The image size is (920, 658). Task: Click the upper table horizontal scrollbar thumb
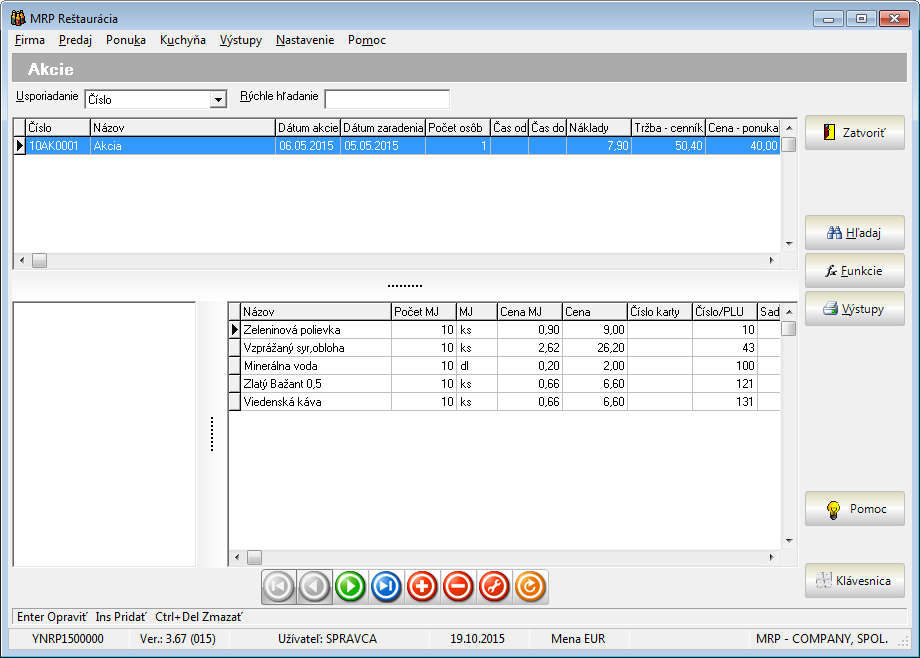pyautogui.click(x=40, y=260)
